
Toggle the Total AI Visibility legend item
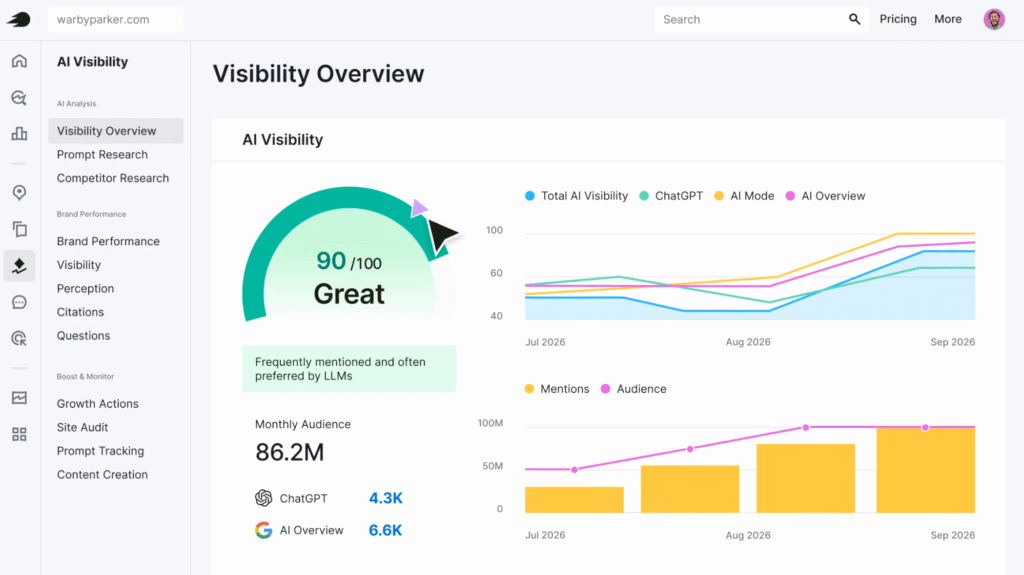point(577,196)
